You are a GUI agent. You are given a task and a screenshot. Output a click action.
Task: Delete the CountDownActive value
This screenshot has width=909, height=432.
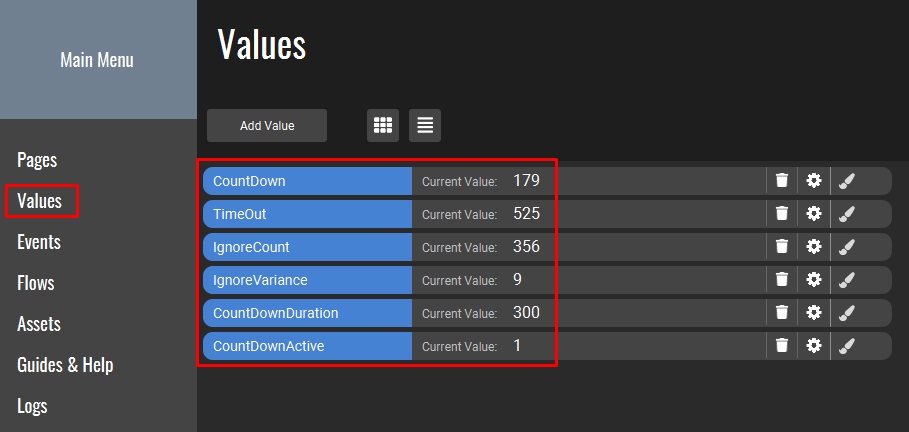point(782,346)
